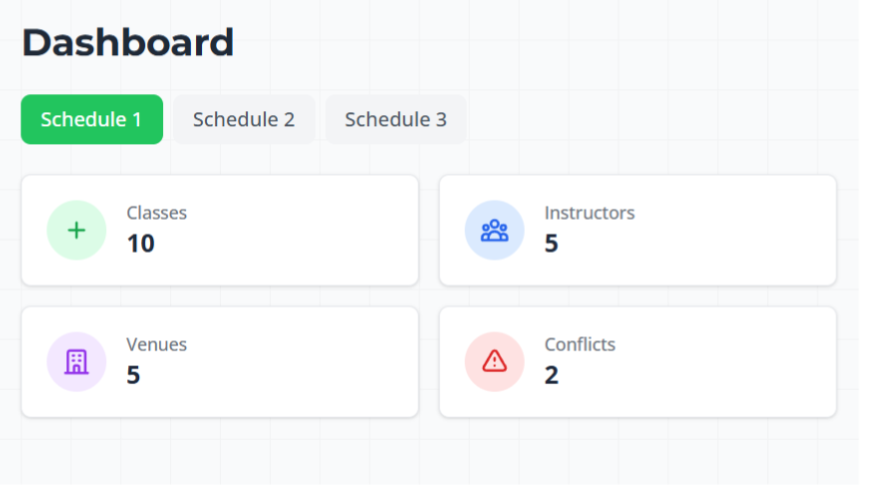The image size is (873, 487).
Task: Click the red Conflicts warning triangle icon
Action: pyautogui.click(x=494, y=361)
